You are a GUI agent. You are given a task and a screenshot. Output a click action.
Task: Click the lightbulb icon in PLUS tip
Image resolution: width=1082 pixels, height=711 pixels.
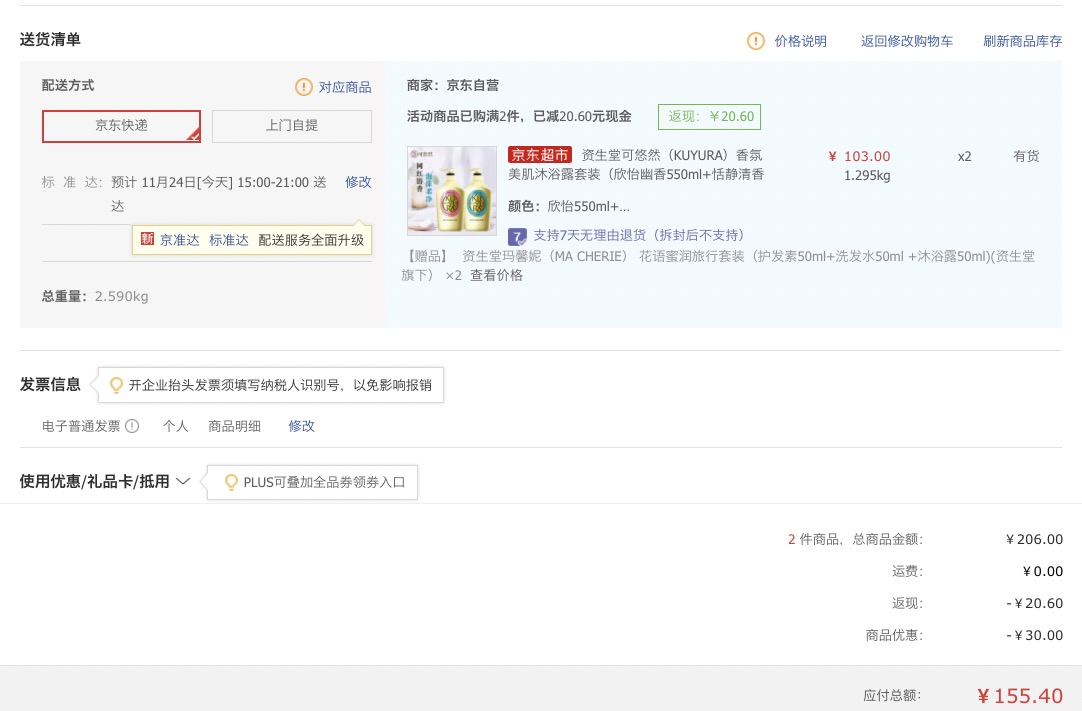[x=232, y=483]
